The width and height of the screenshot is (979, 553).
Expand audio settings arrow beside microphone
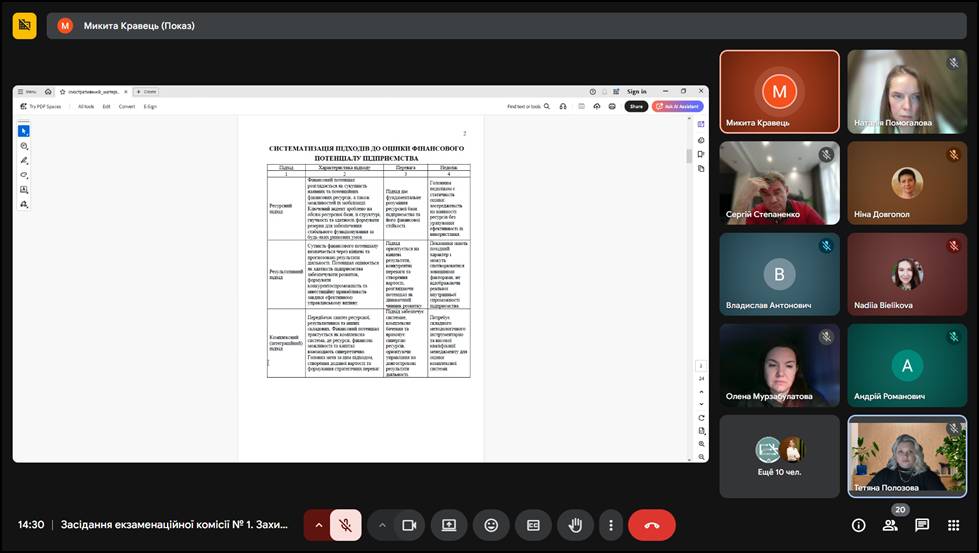pos(319,525)
